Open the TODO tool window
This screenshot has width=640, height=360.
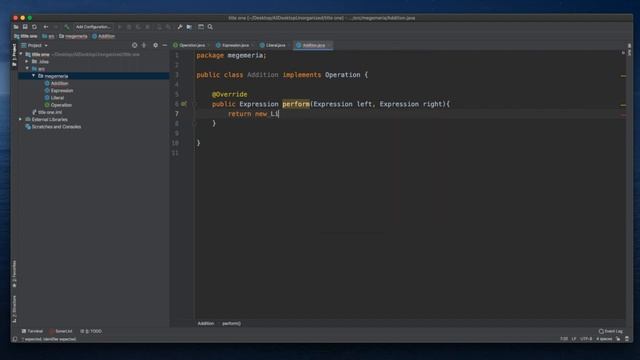91,331
